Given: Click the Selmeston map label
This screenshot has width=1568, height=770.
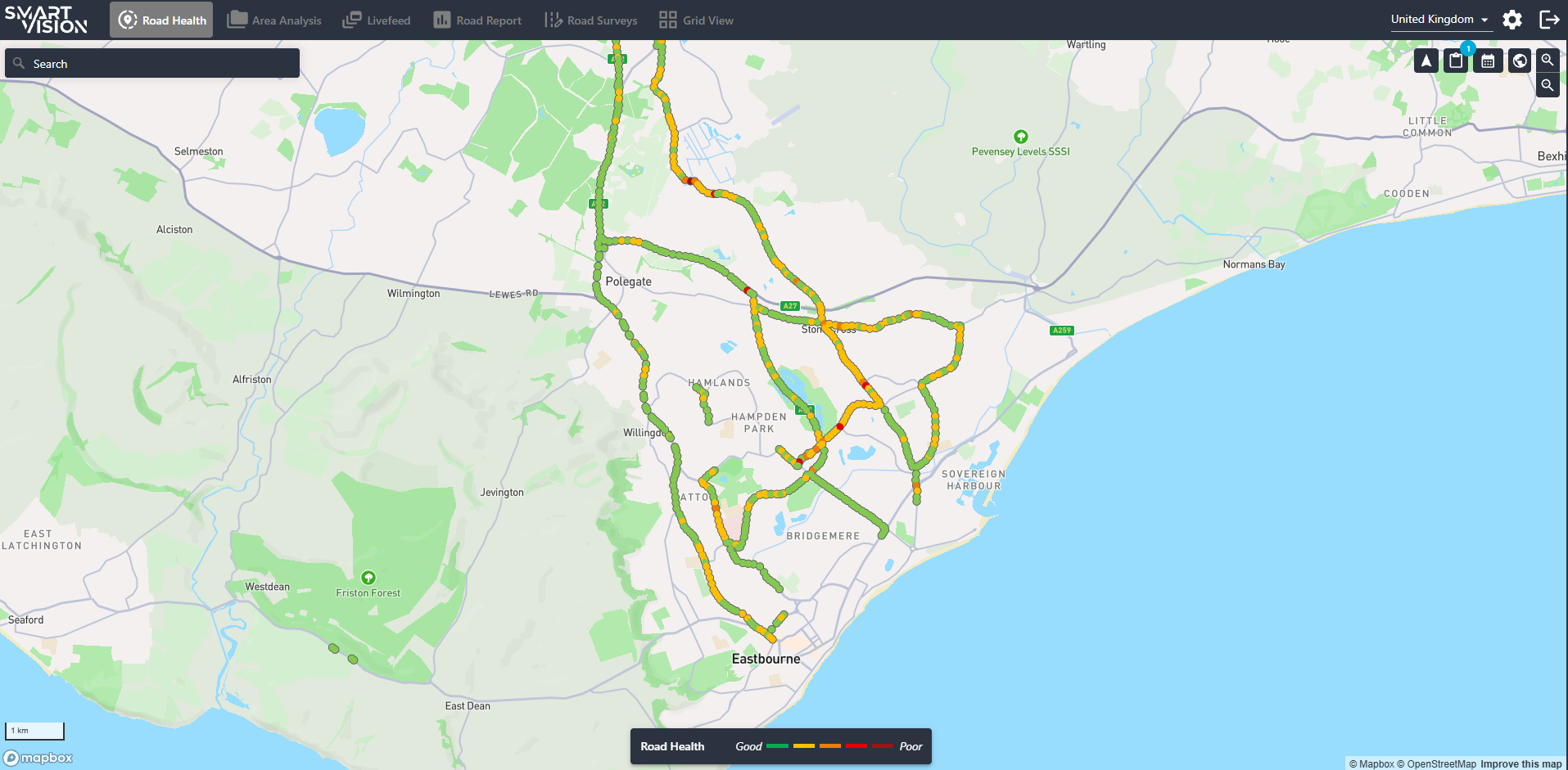Looking at the screenshot, I should 198,151.
